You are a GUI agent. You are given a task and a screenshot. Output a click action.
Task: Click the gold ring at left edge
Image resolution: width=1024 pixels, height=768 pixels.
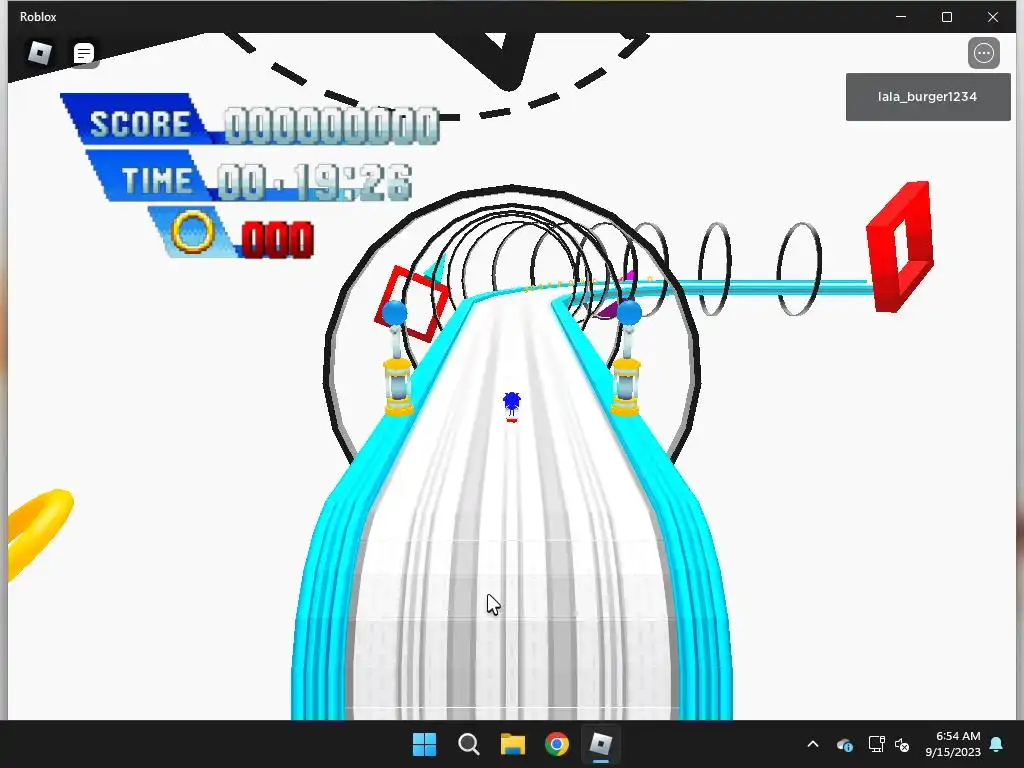click(x=39, y=534)
